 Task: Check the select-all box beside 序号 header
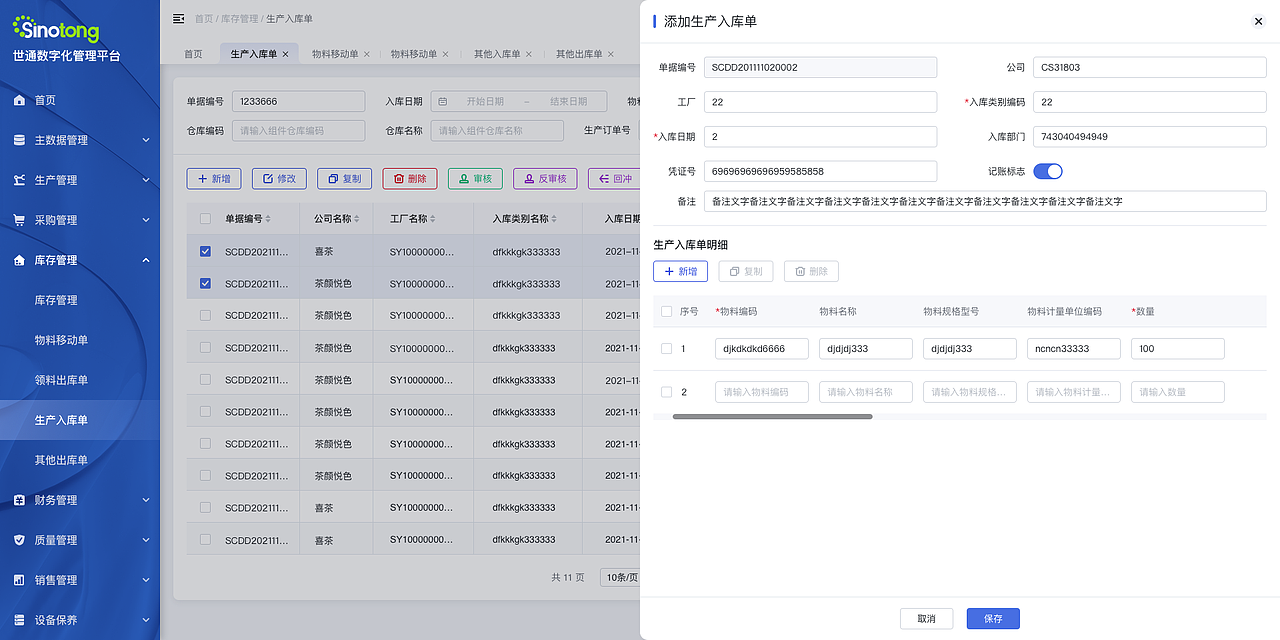(x=666, y=312)
